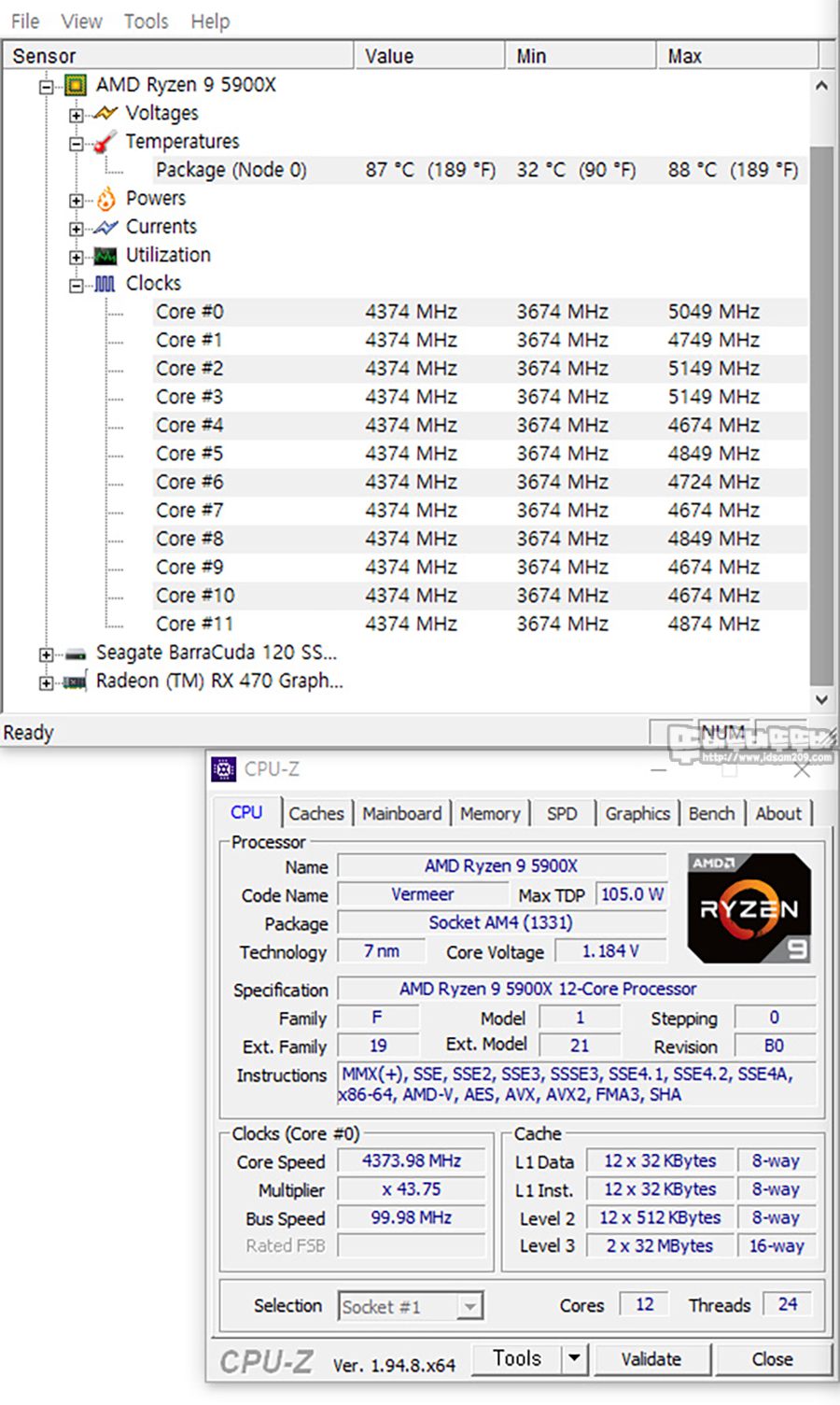
Task: Expand the Currents node
Action: coord(76,229)
